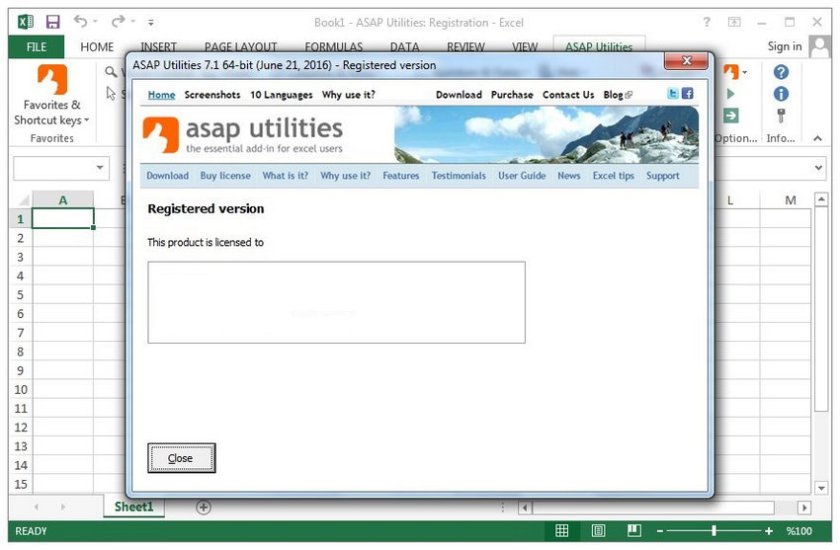
Task: Switch to the PAGE LAYOUT tab
Action: tap(241, 47)
